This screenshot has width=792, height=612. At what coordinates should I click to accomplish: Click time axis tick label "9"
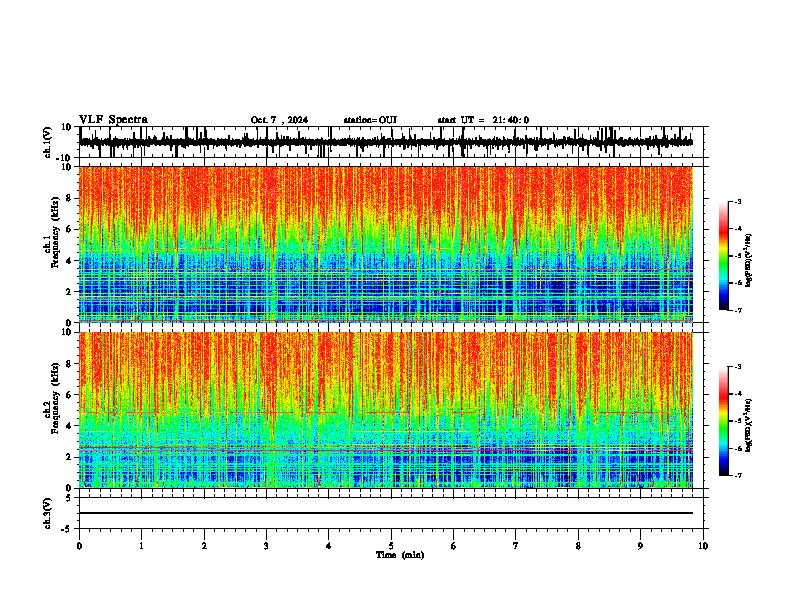coord(640,546)
